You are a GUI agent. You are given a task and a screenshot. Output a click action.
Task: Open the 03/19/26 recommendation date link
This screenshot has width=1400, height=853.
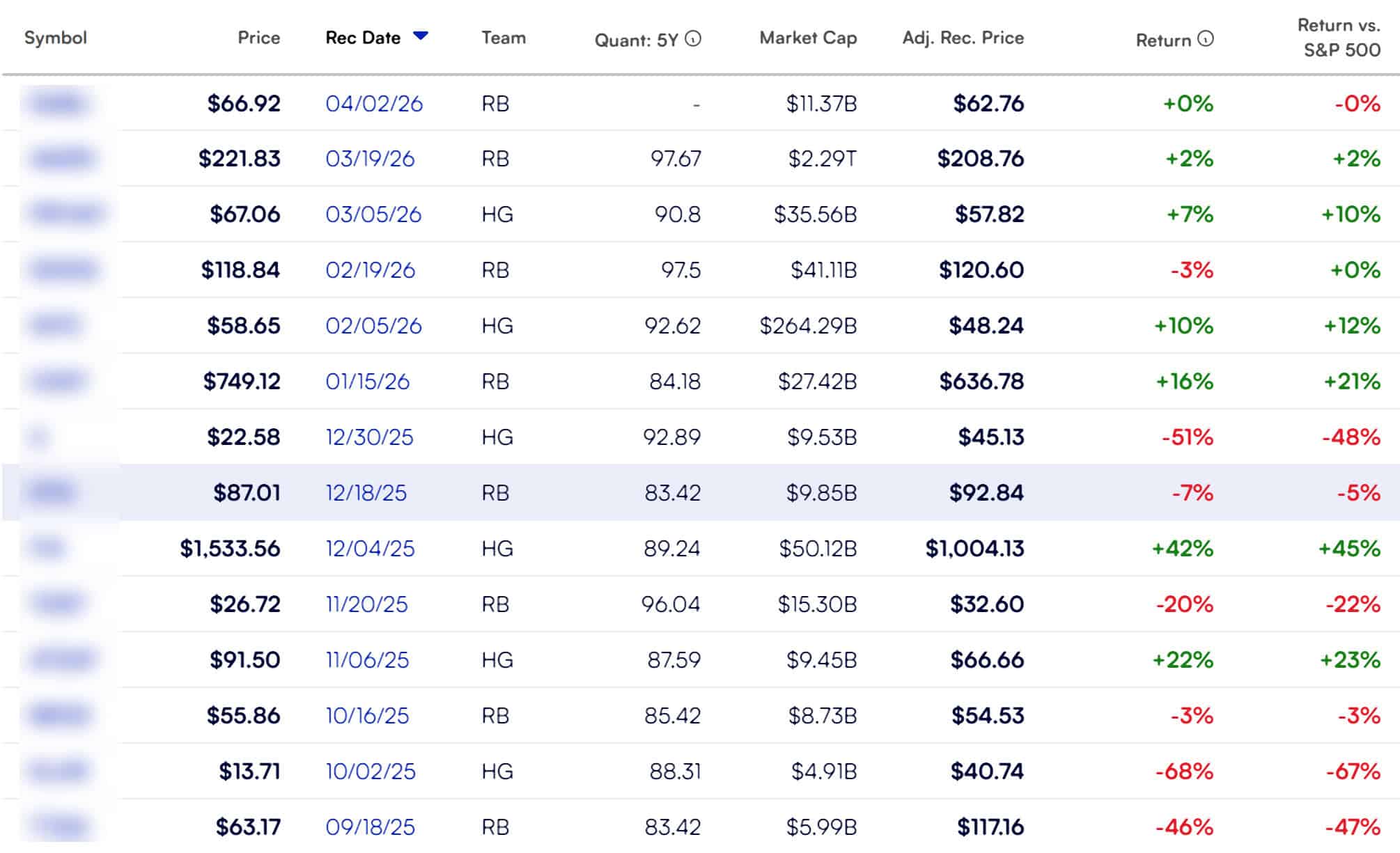370,159
